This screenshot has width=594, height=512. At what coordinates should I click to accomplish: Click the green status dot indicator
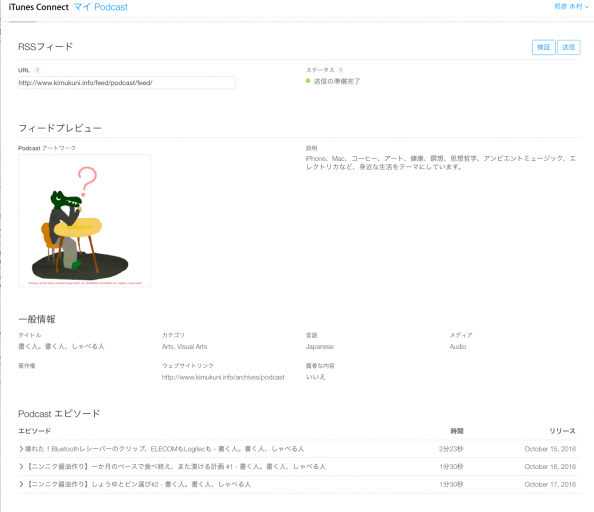[308, 81]
